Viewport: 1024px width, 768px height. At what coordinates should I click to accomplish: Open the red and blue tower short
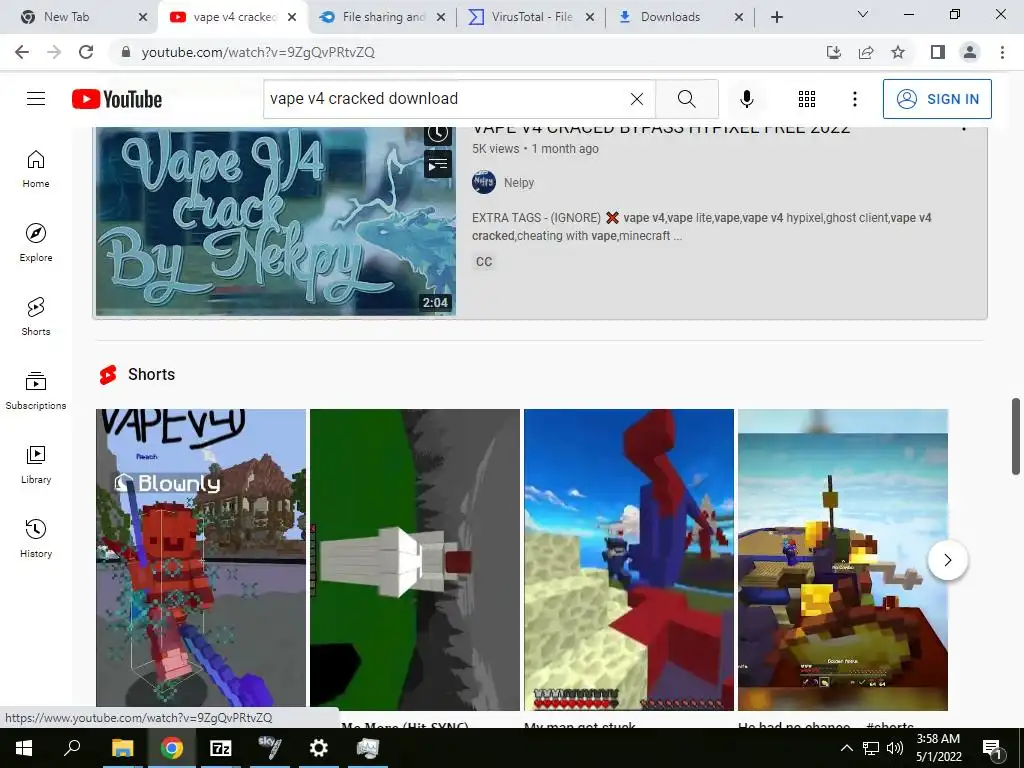tap(629, 559)
